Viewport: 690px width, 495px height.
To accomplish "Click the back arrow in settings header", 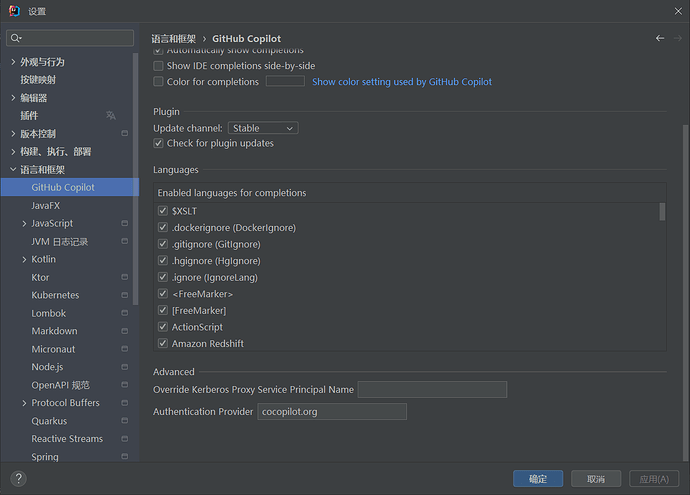I will pyautogui.click(x=660, y=38).
